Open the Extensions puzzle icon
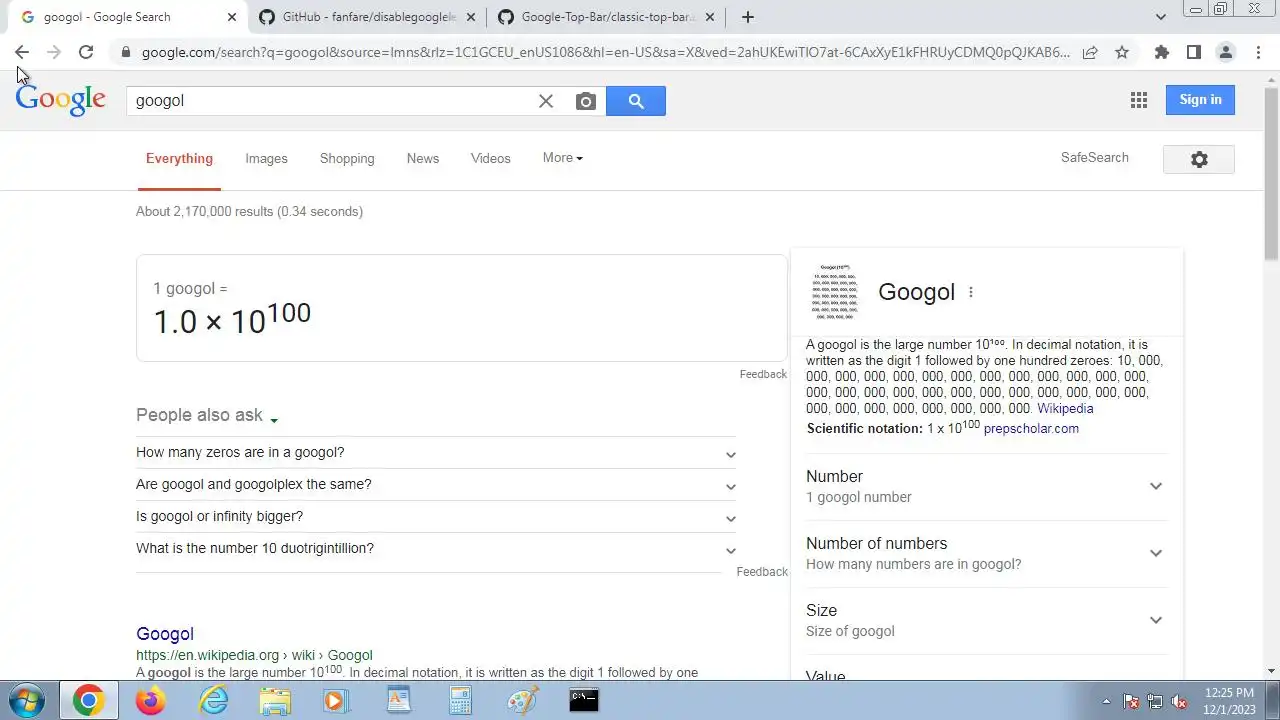The width and height of the screenshot is (1280, 720). coord(1161,52)
